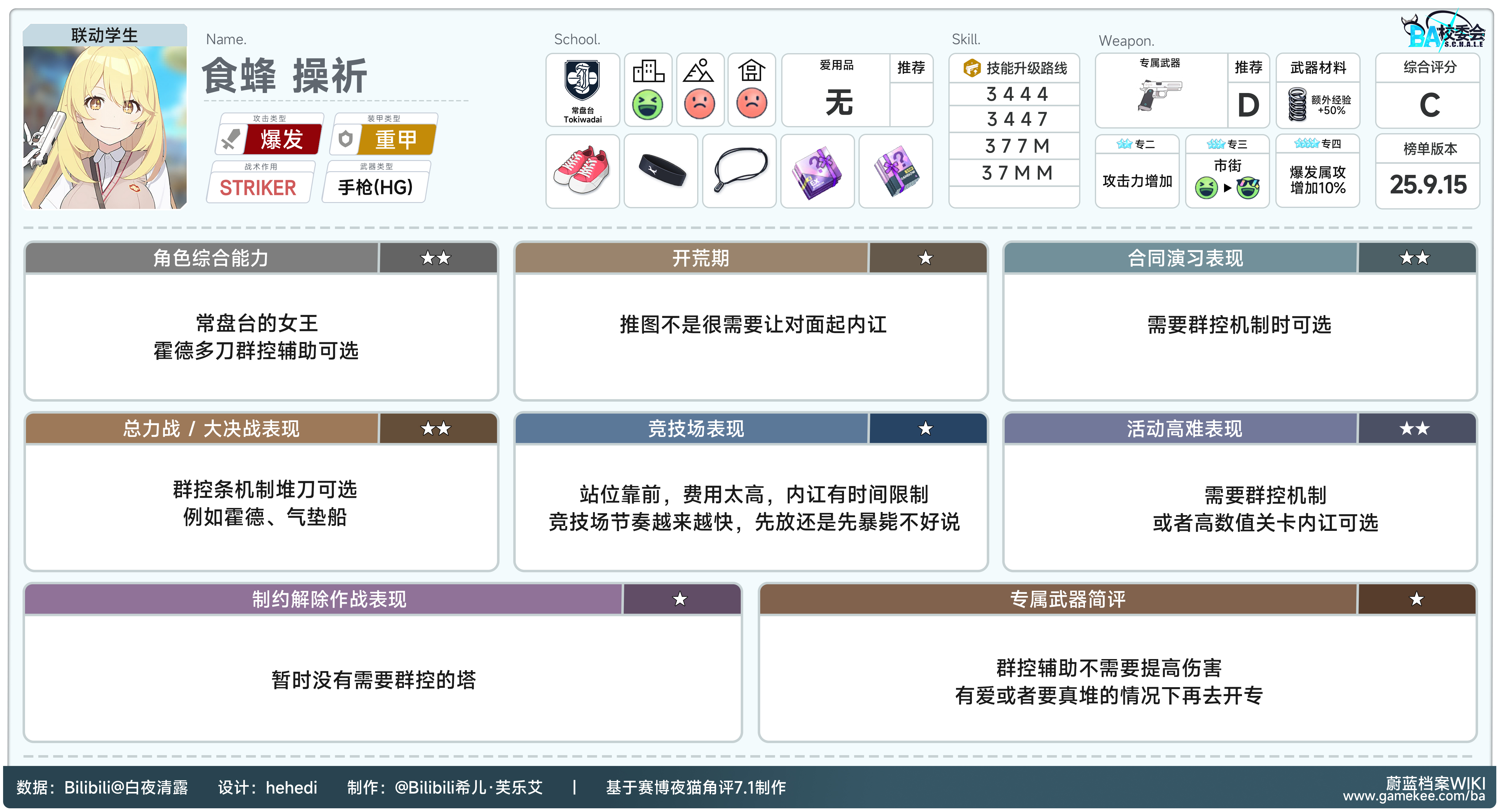This screenshot has width=1500, height=812.
Task: Select the red sneakers equipment item
Action: click(x=582, y=170)
